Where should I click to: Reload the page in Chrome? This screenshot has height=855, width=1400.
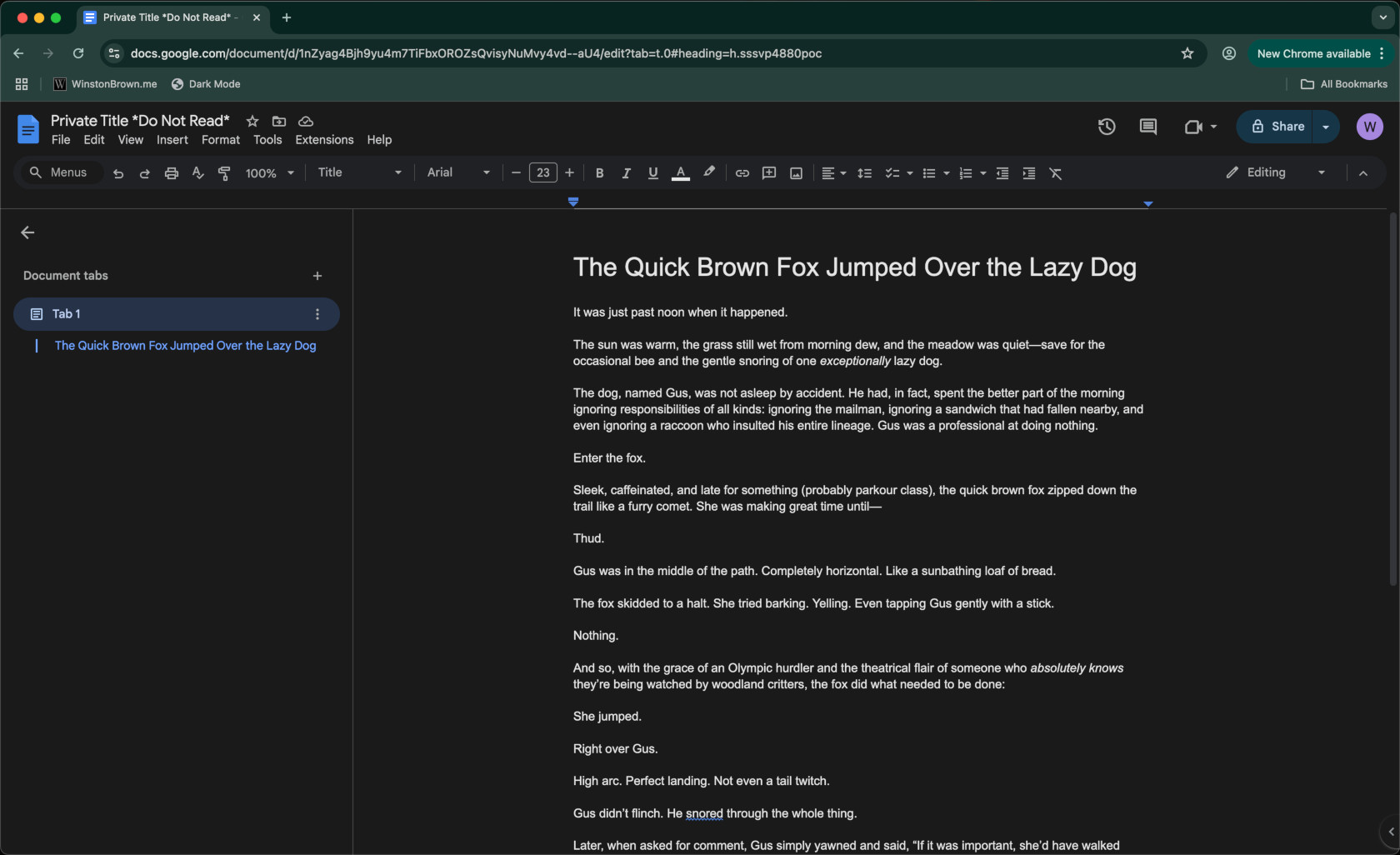(x=78, y=53)
